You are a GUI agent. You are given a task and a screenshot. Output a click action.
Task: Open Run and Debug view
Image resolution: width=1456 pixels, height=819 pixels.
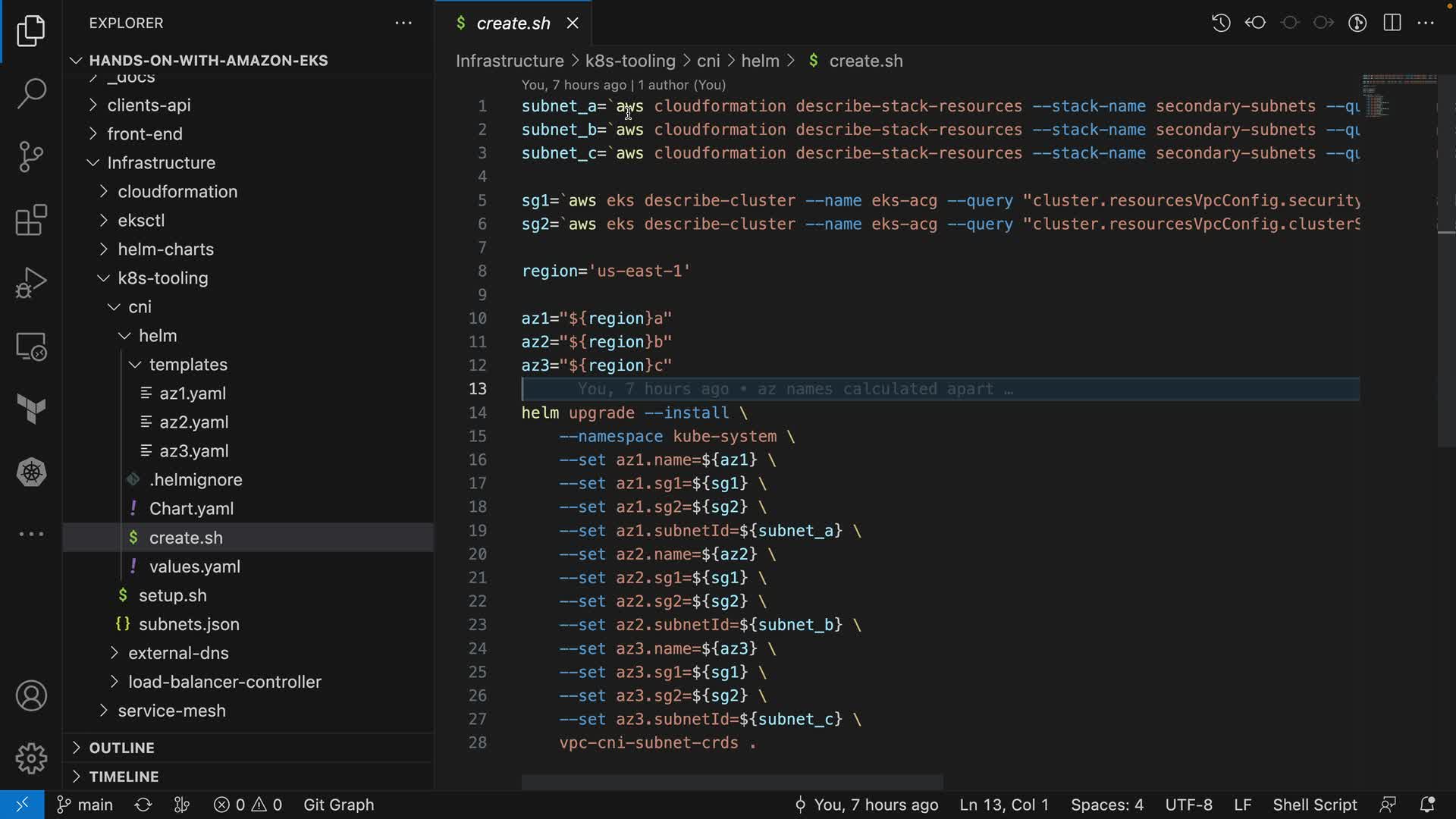coord(31,283)
